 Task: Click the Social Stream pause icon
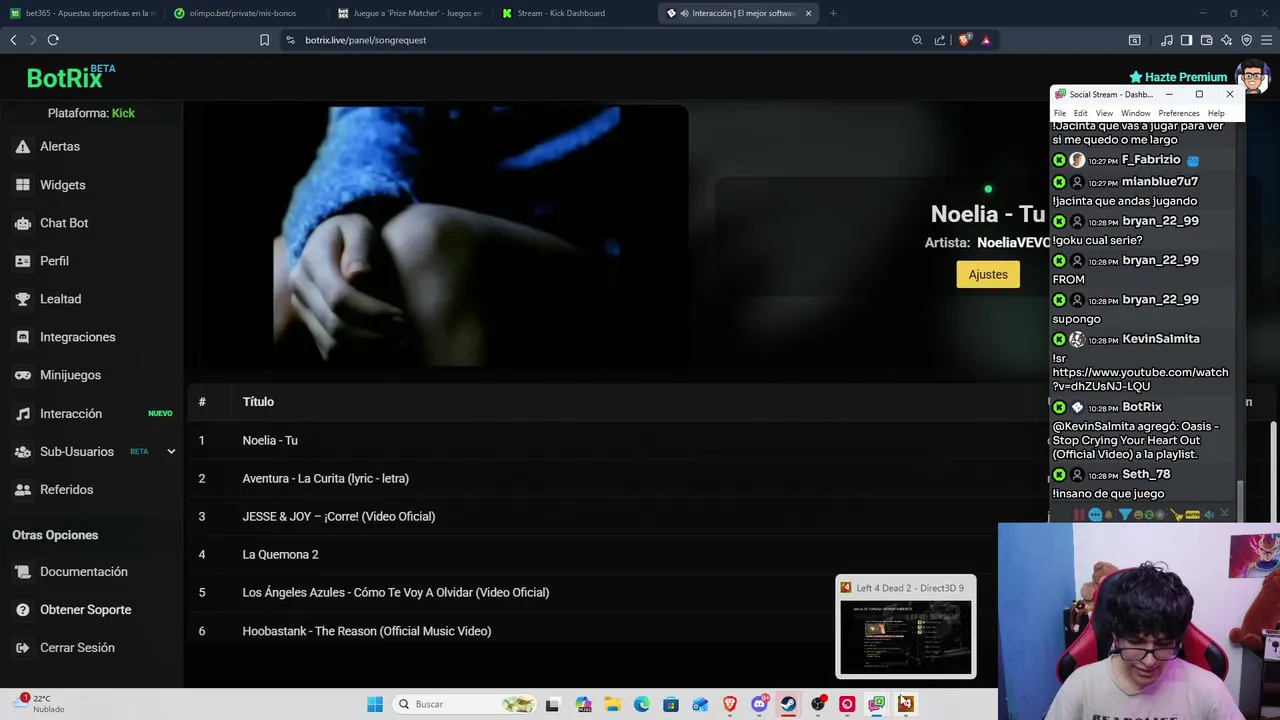tap(1079, 514)
